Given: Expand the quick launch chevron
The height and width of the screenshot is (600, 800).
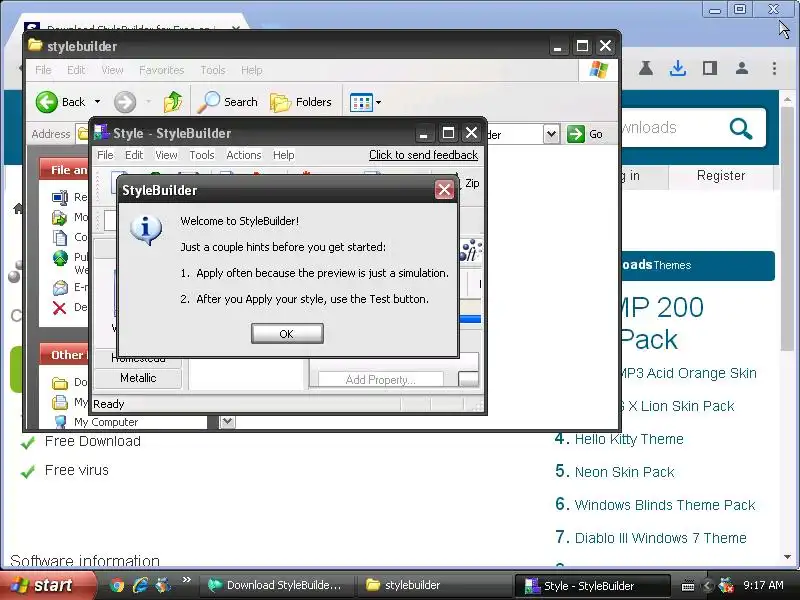Looking at the screenshot, I should click(186, 580).
